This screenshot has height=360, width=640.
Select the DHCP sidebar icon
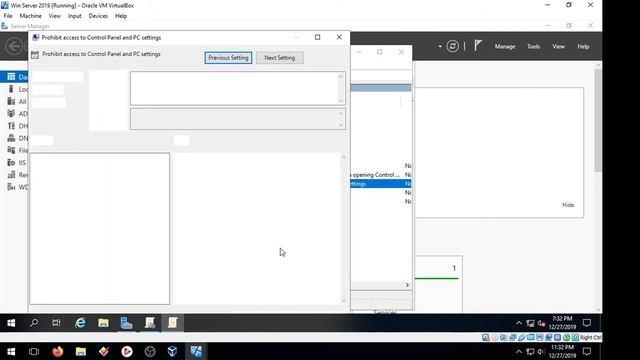11,126
